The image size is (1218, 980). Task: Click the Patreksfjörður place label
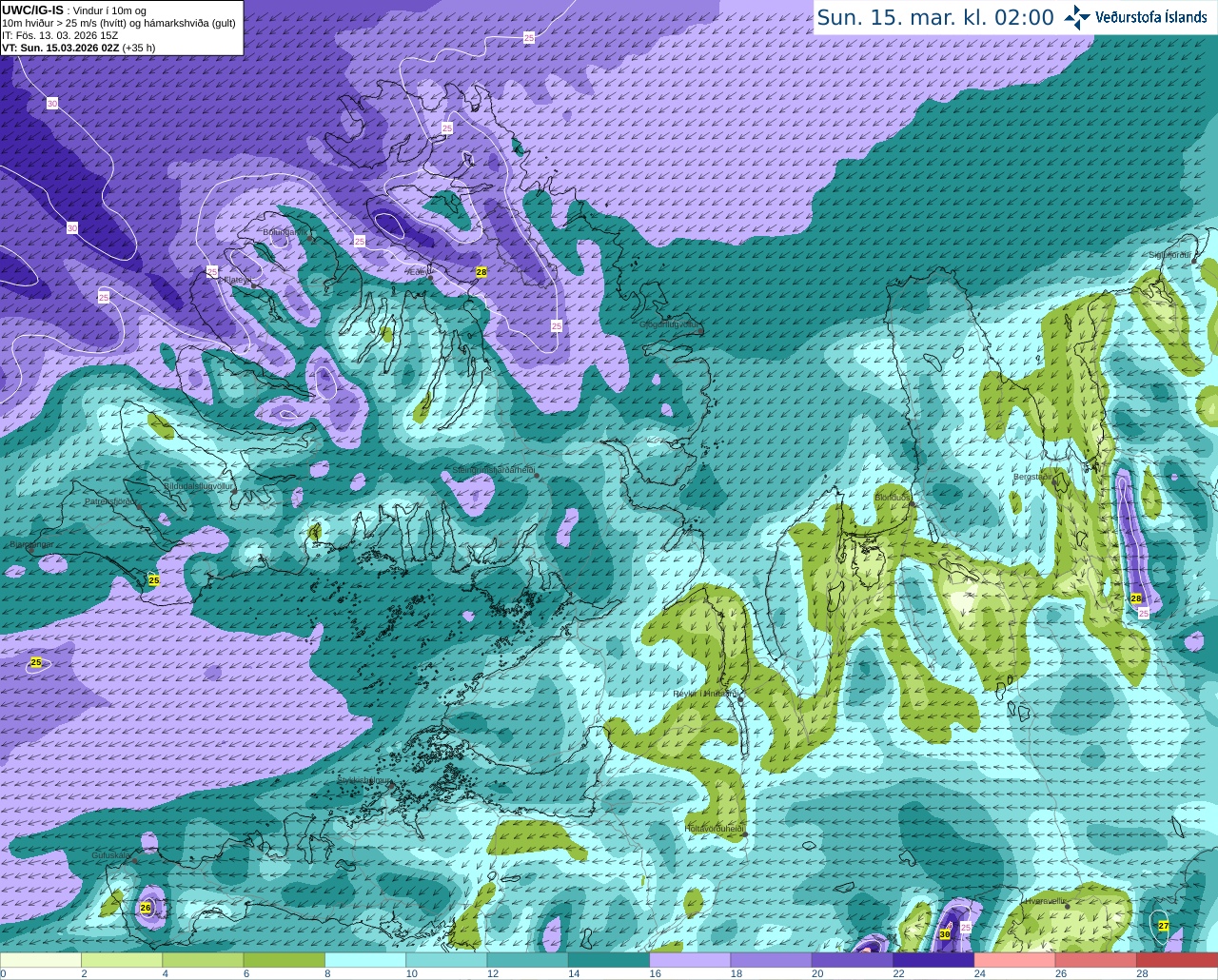pos(110,500)
